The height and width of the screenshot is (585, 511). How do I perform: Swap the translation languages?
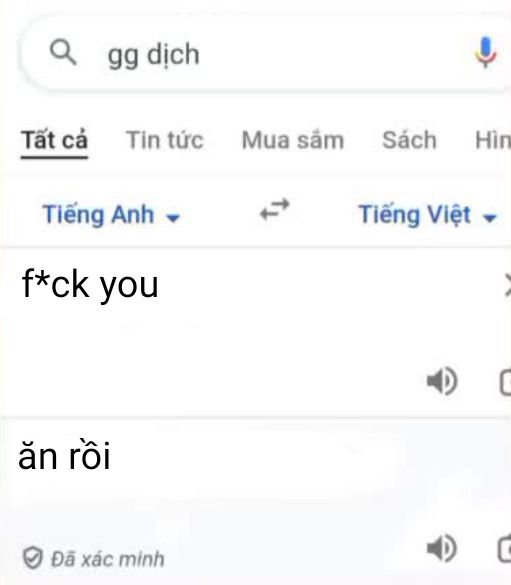(275, 209)
